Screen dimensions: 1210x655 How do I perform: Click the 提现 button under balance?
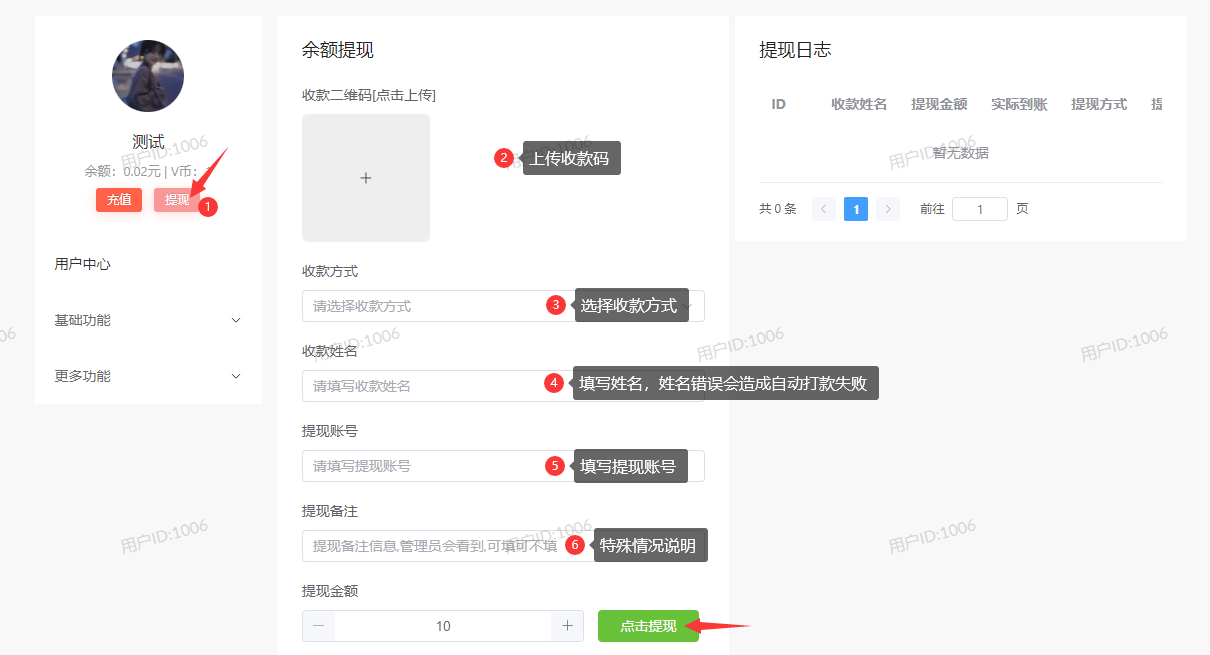click(x=177, y=200)
